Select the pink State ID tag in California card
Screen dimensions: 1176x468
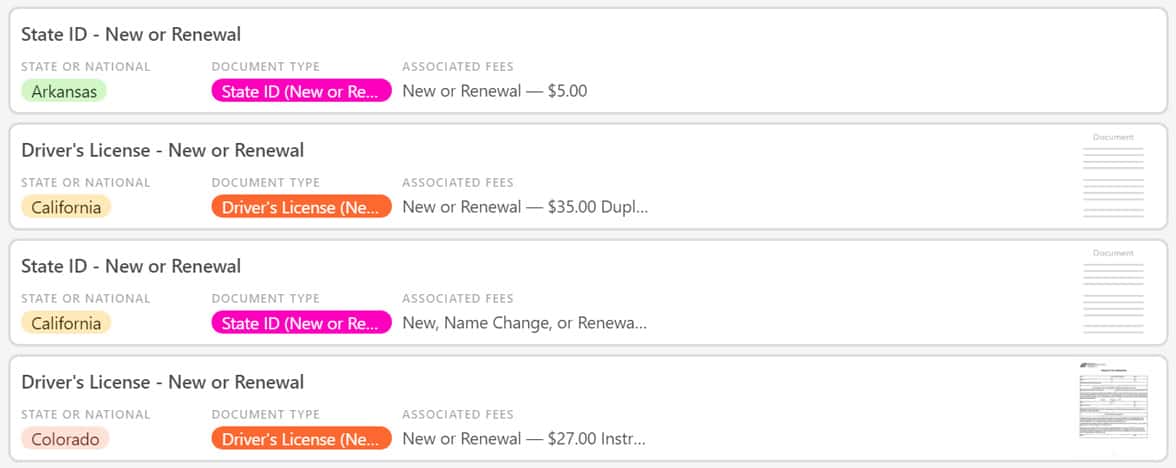(x=302, y=323)
